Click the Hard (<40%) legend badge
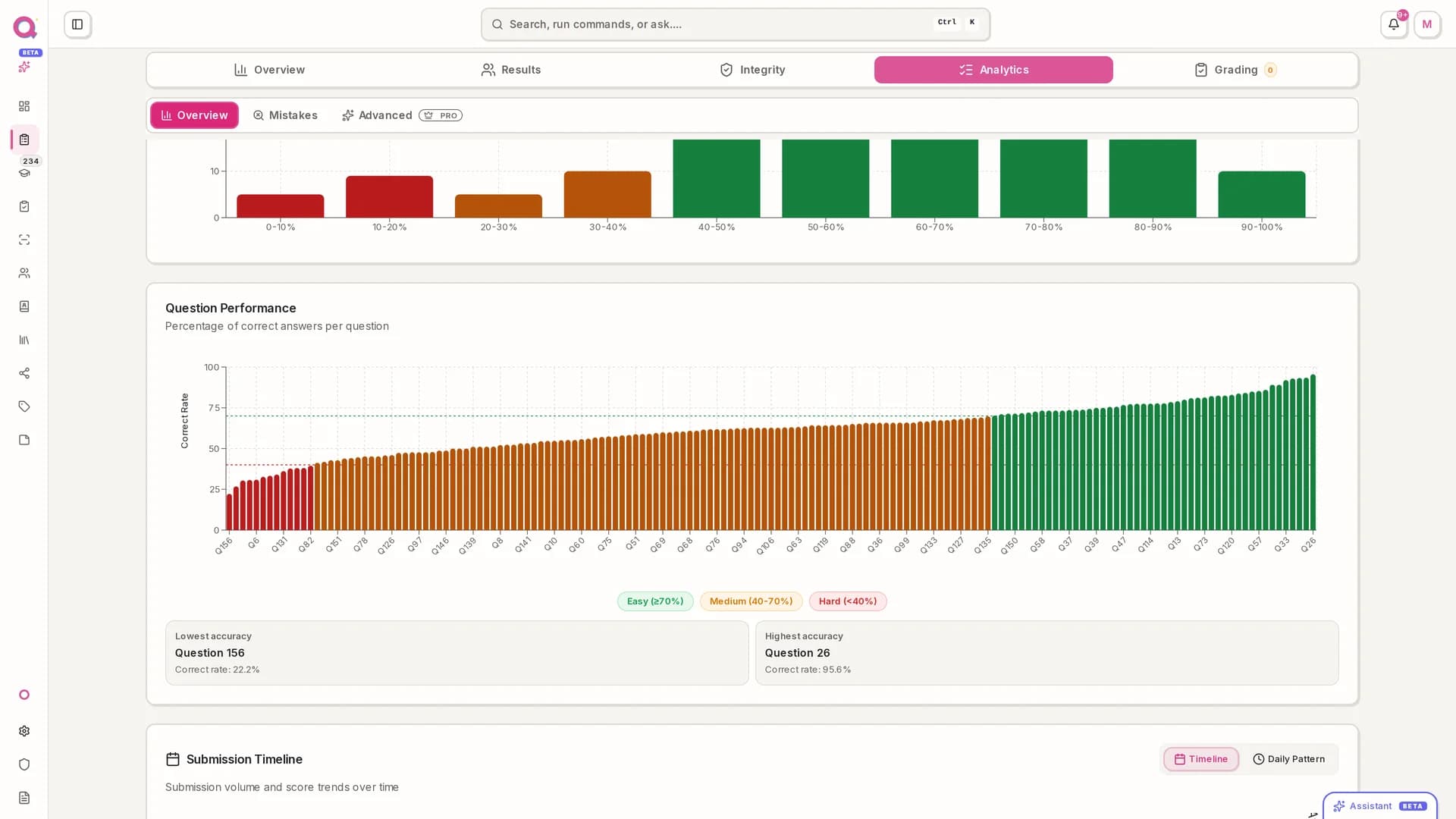The height and width of the screenshot is (819, 1456). (x=848, y=601)
